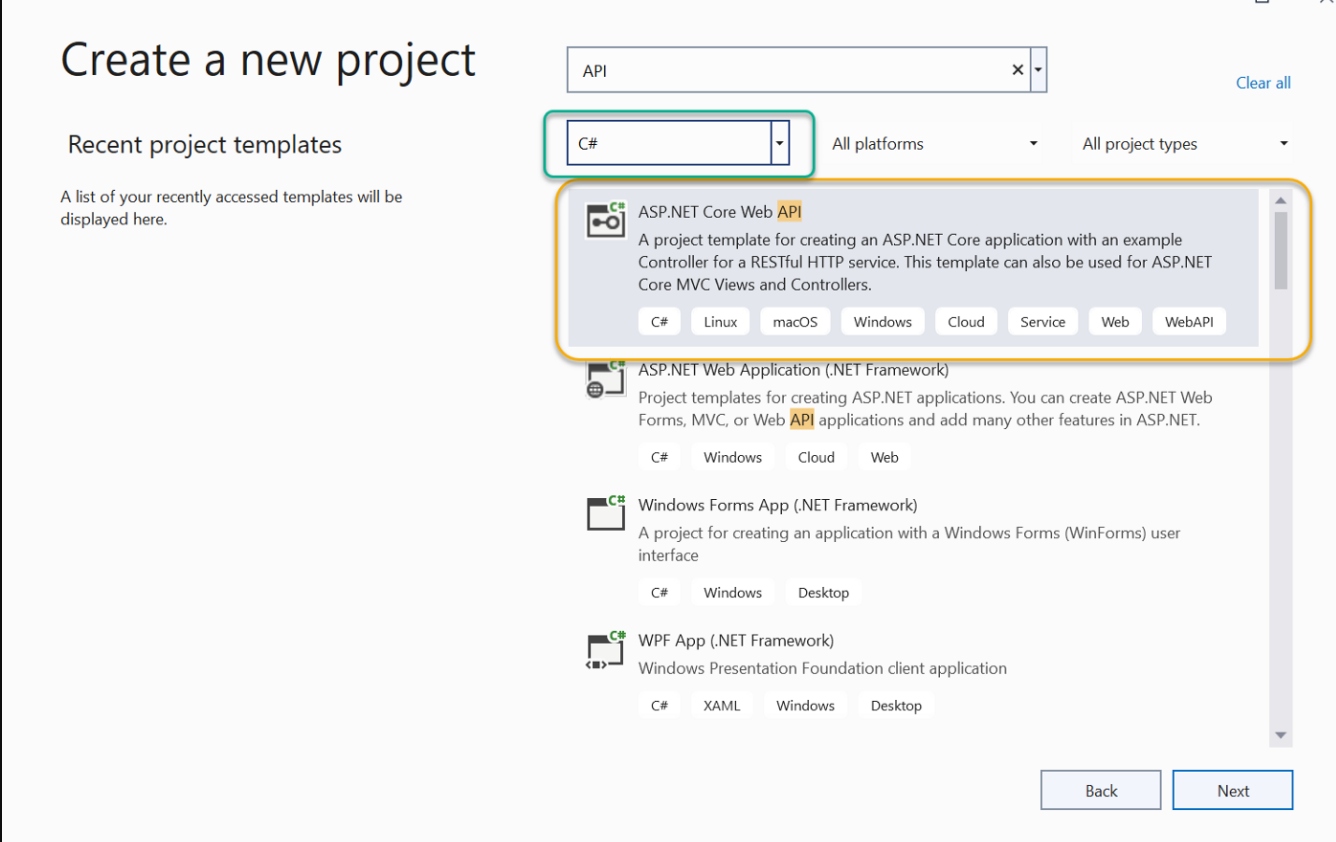Open the C# language filter dropdown

[780, 144]
